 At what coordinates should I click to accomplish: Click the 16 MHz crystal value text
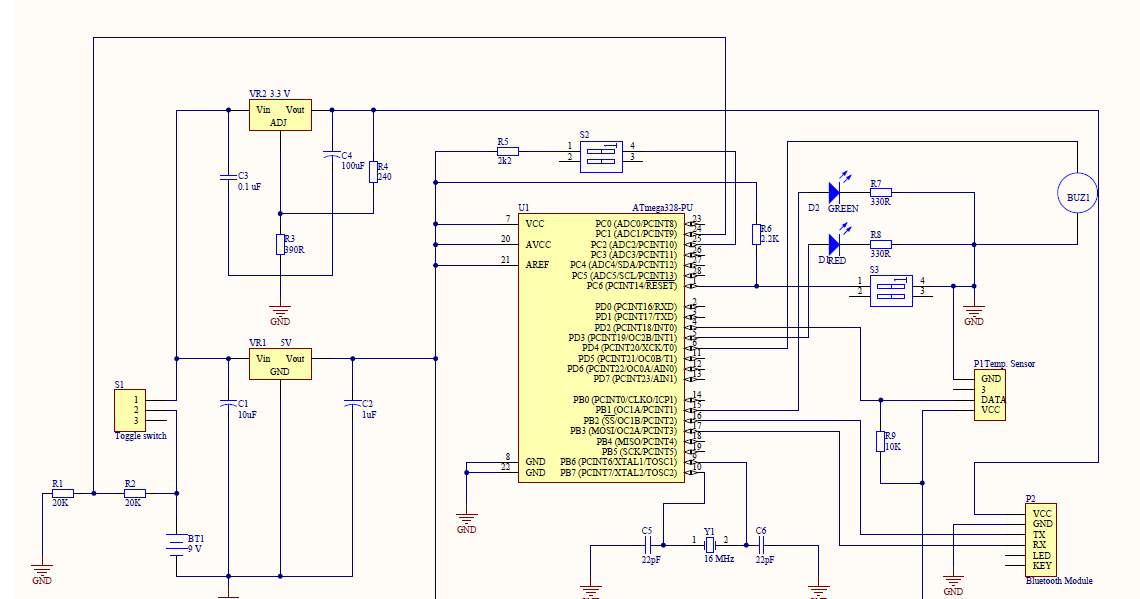pyautogui.click(x=718, y=558)
